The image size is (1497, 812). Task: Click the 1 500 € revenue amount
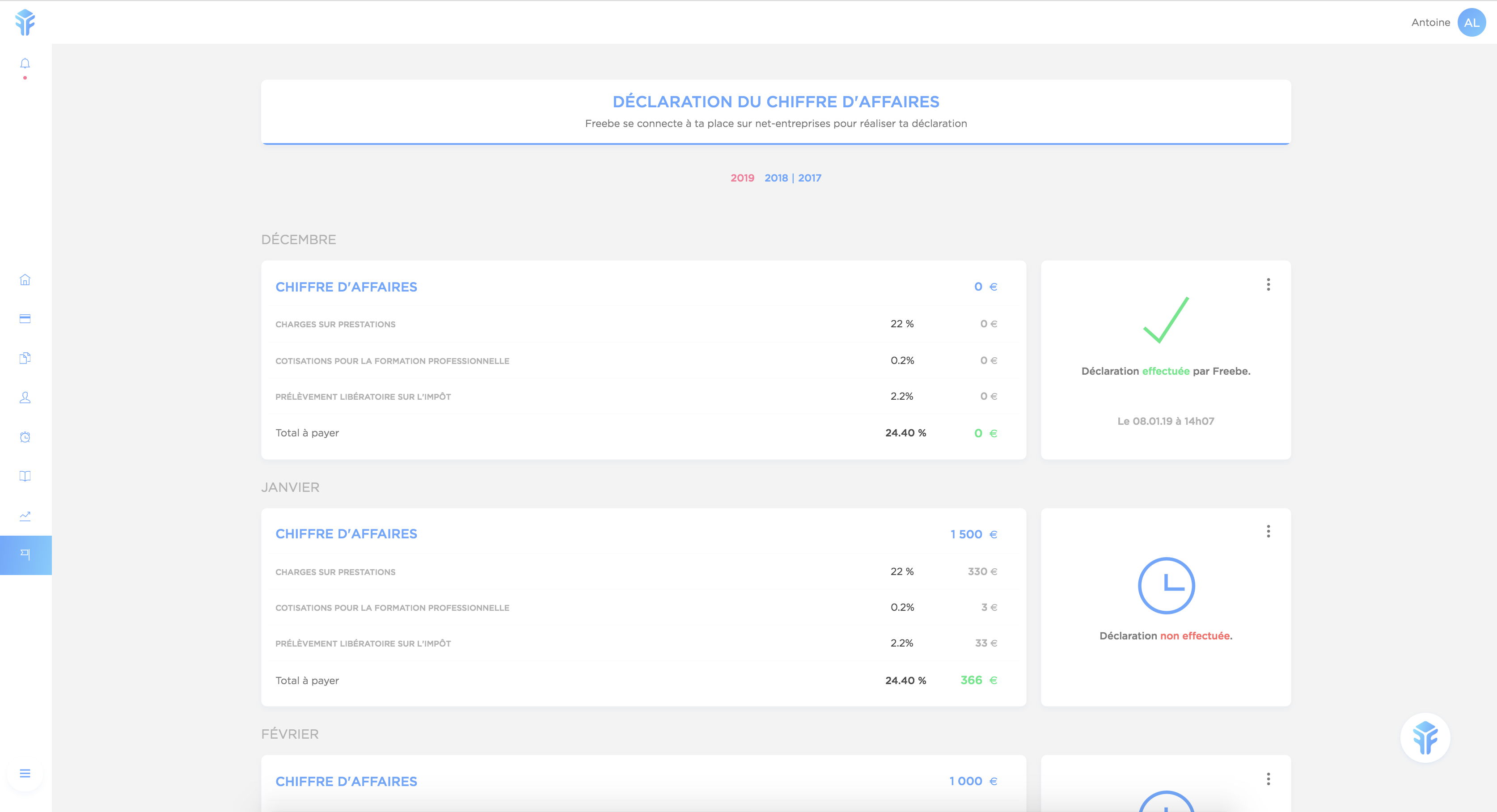coord(973,534)
